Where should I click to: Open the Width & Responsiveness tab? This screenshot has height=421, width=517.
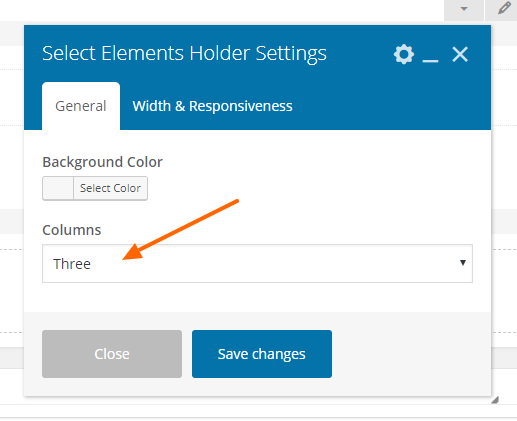point(212,106)
